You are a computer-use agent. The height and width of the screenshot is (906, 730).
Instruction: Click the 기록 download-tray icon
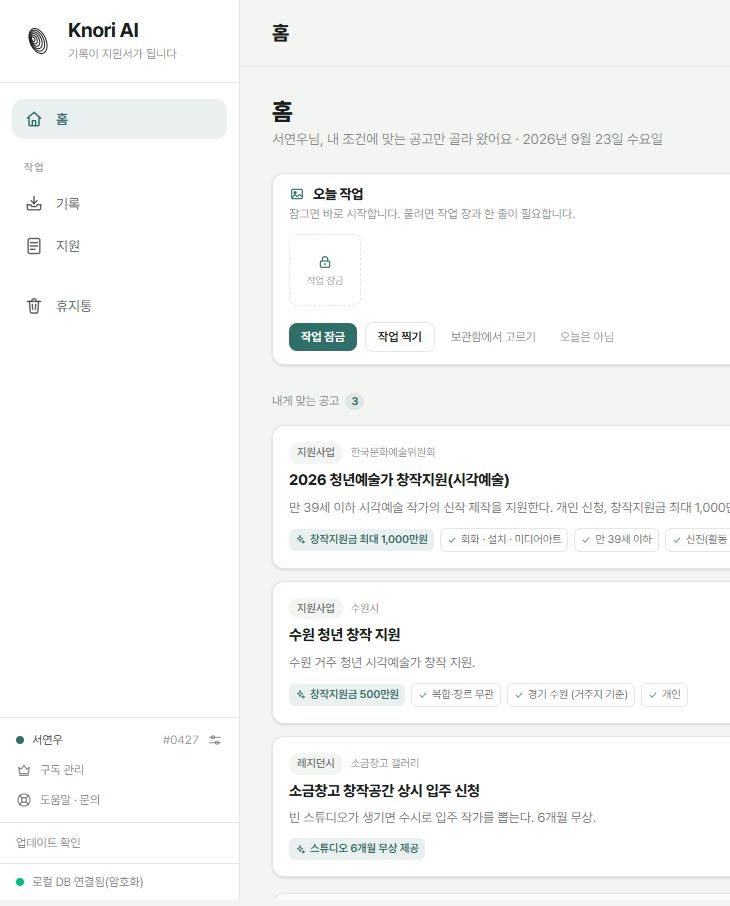point(34,203)
